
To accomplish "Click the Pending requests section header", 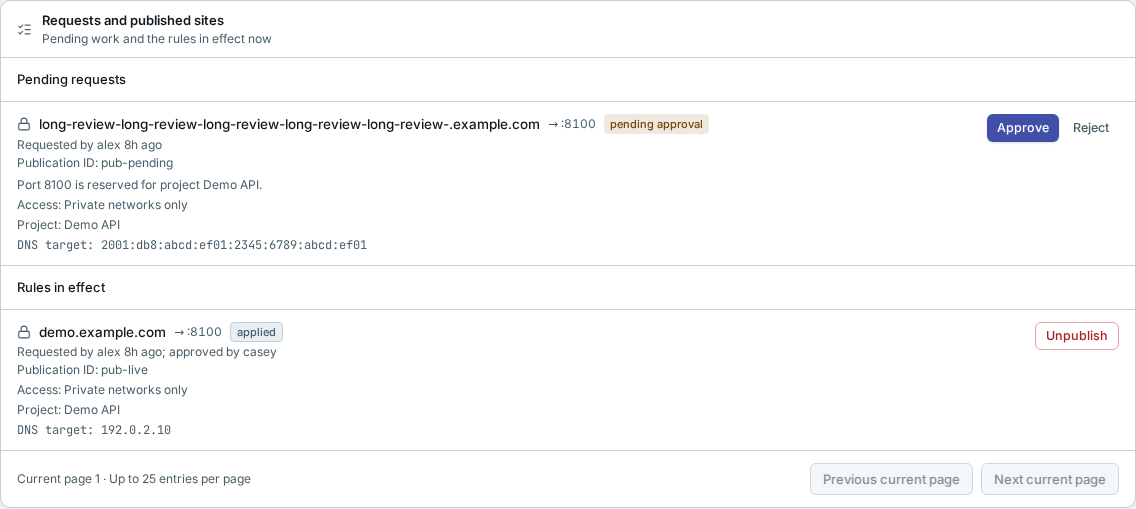I will [72, 80].
